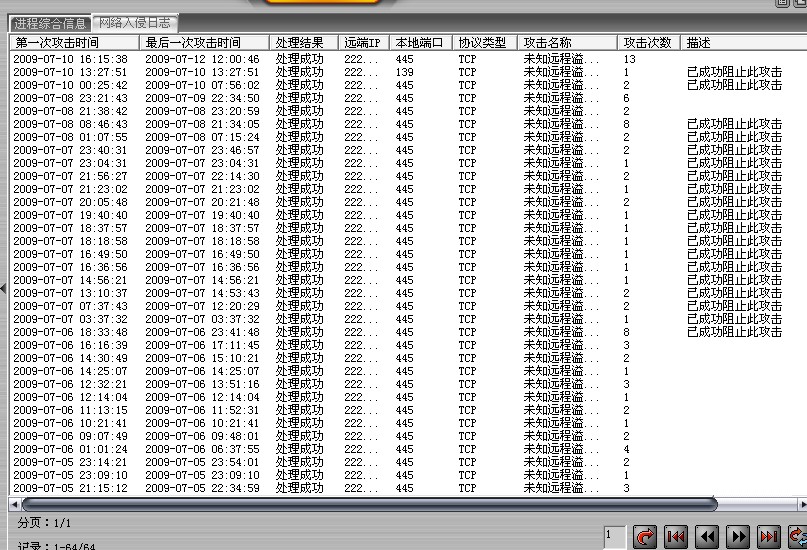Image resolution: width=807 pixels, height=550 pixels.
Task: Click the 远端IP column header
Action: (364, 42)
